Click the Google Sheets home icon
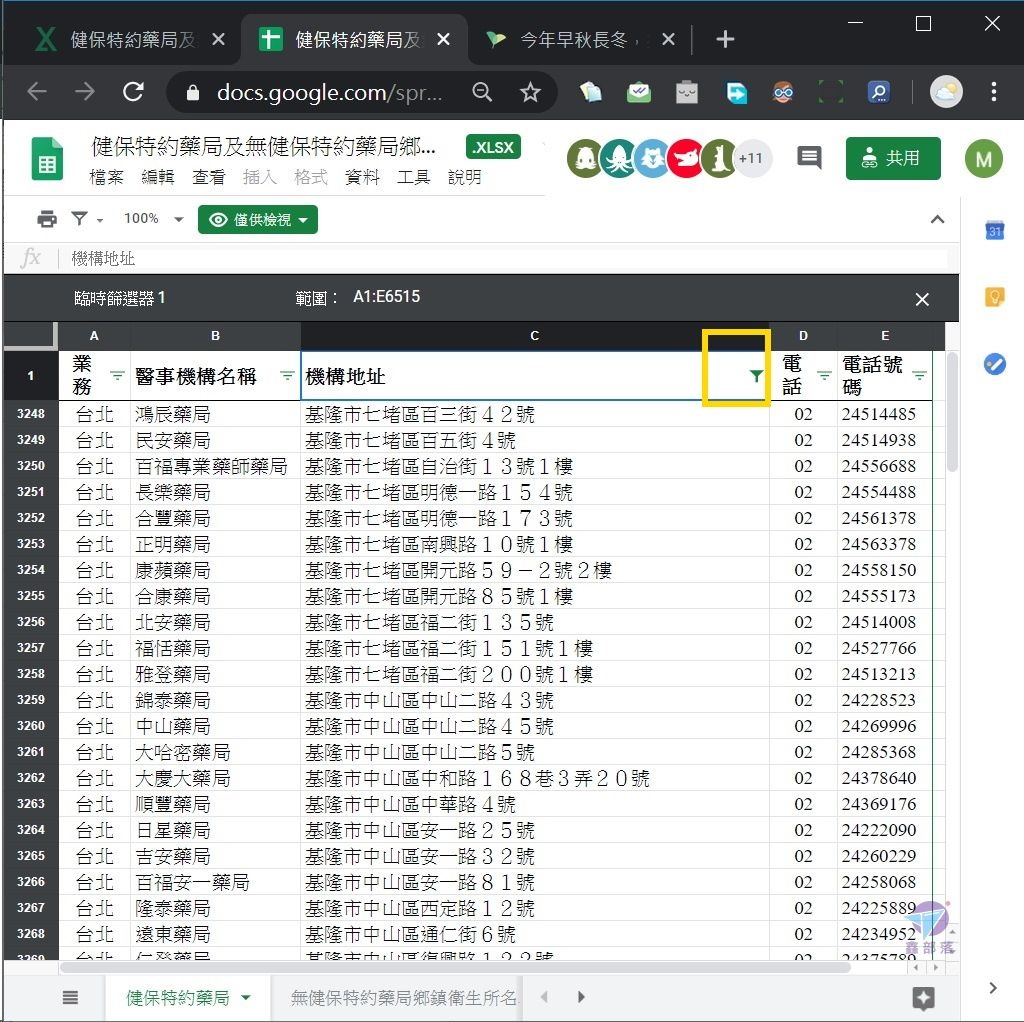The height and width of the screenshot is (1022, 1024). (47, 158)
